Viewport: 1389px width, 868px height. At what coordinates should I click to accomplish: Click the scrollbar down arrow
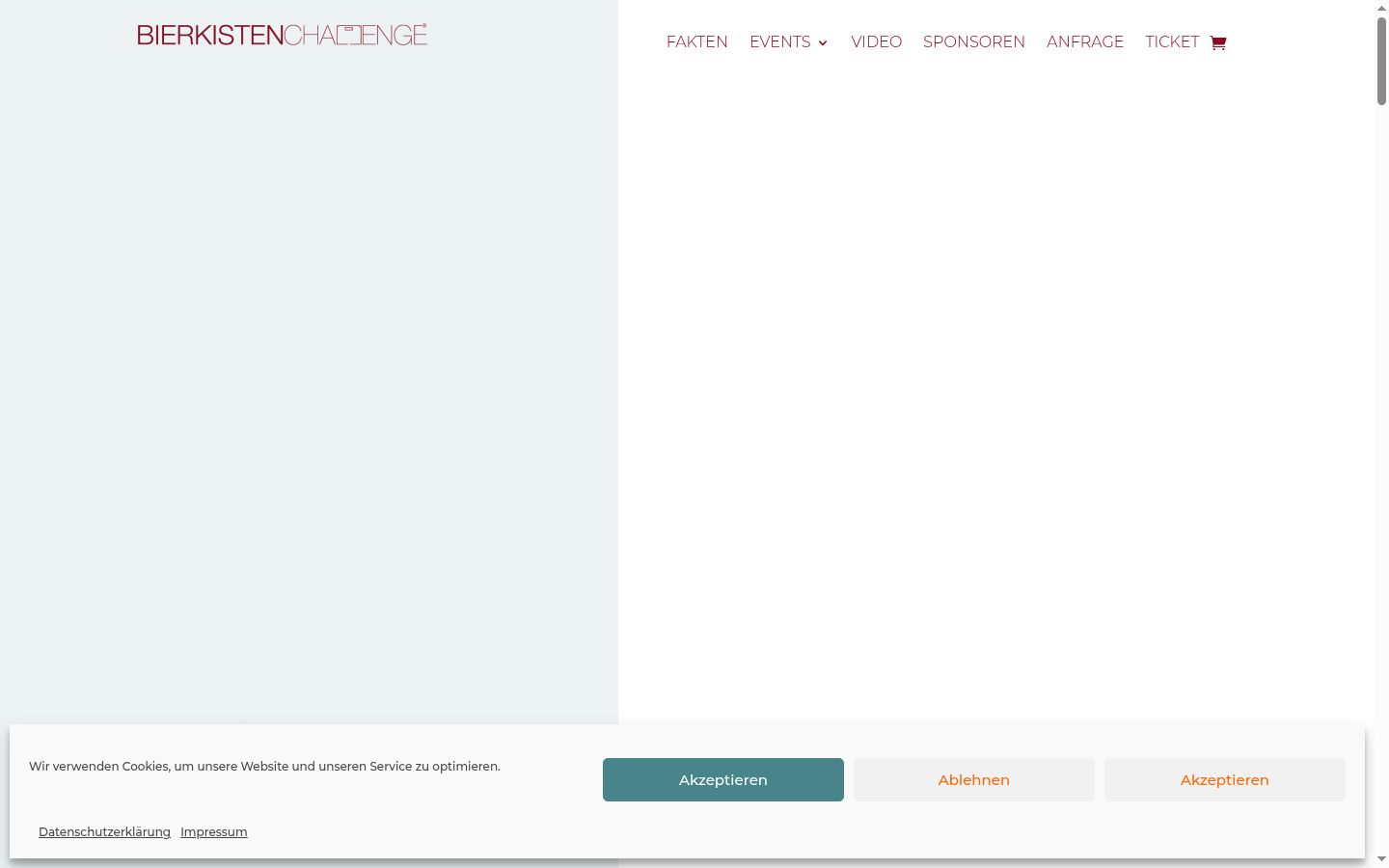pos(1381,859)
